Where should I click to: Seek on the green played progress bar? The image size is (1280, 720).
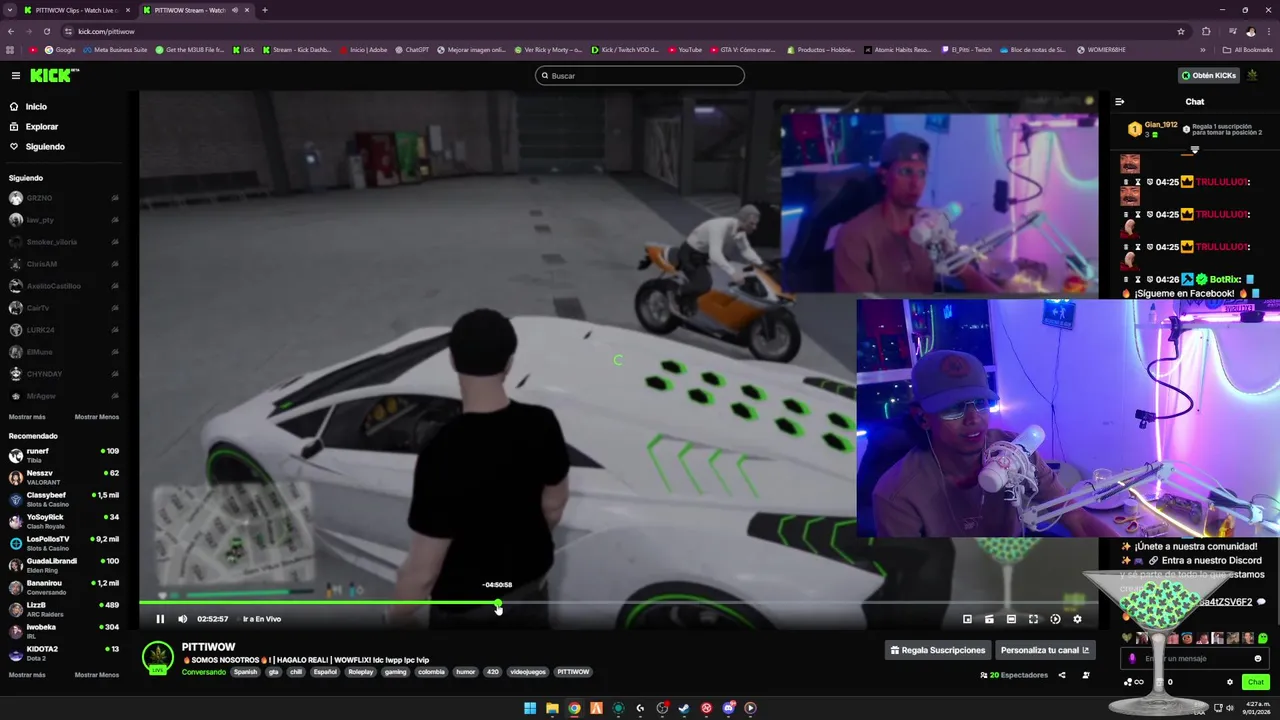click(318, 603)
